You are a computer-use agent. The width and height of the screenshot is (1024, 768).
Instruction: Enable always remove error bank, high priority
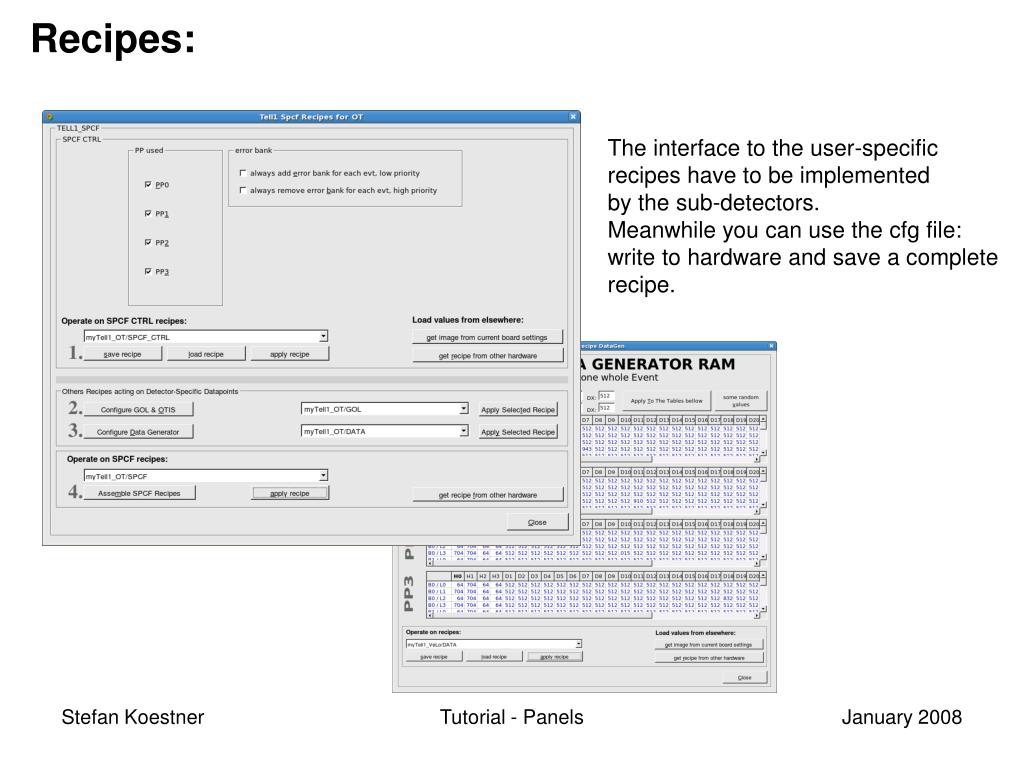pyautogui.click(x=243, y=190)
